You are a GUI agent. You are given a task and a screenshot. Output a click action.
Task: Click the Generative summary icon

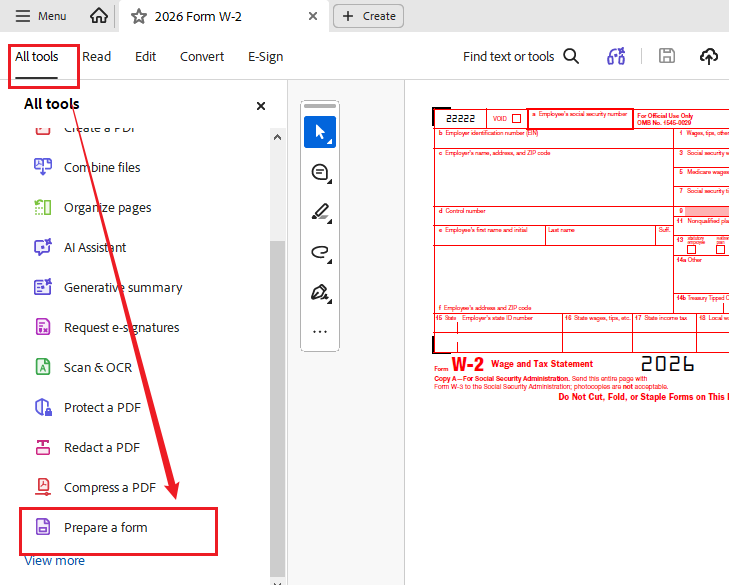click(43, 287)
